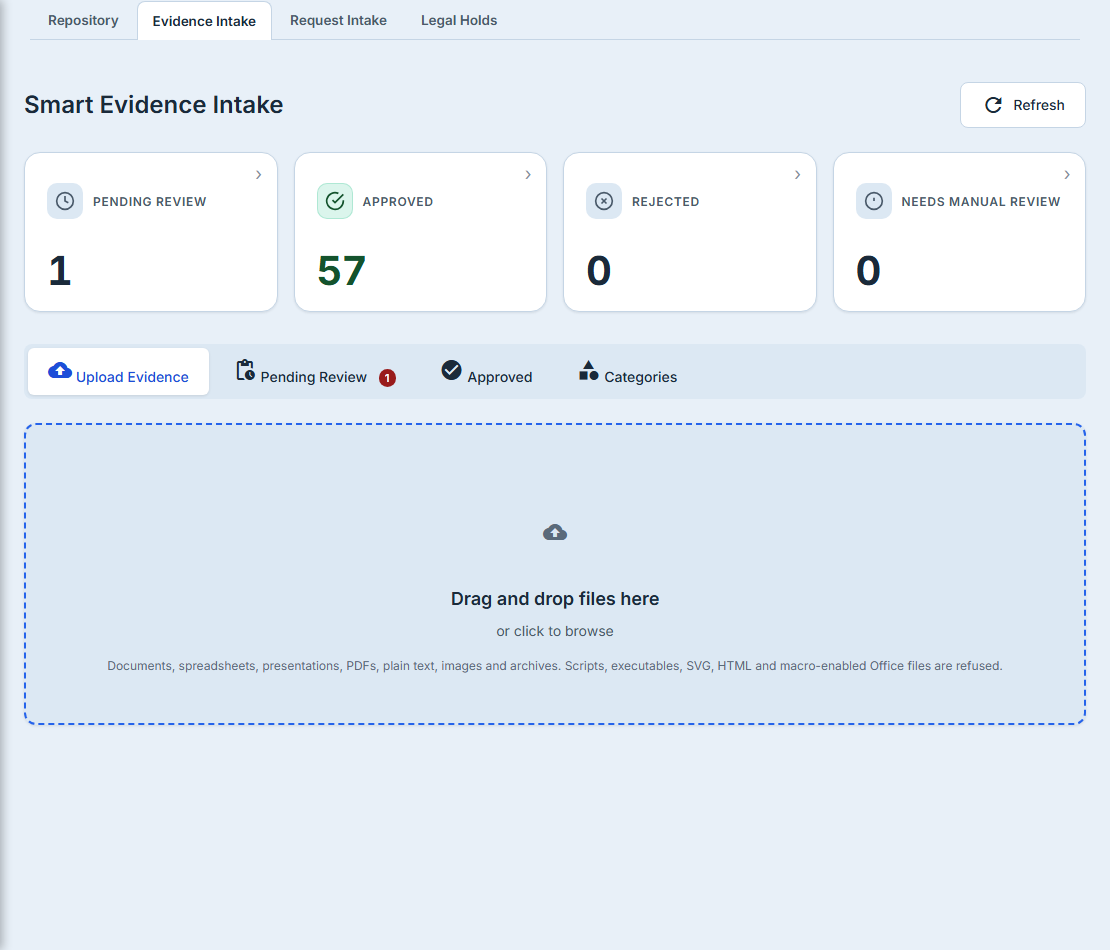Click the circular refresh arrow icon
Viewport: 1110px width, 950px height.
tap(993, 105)
